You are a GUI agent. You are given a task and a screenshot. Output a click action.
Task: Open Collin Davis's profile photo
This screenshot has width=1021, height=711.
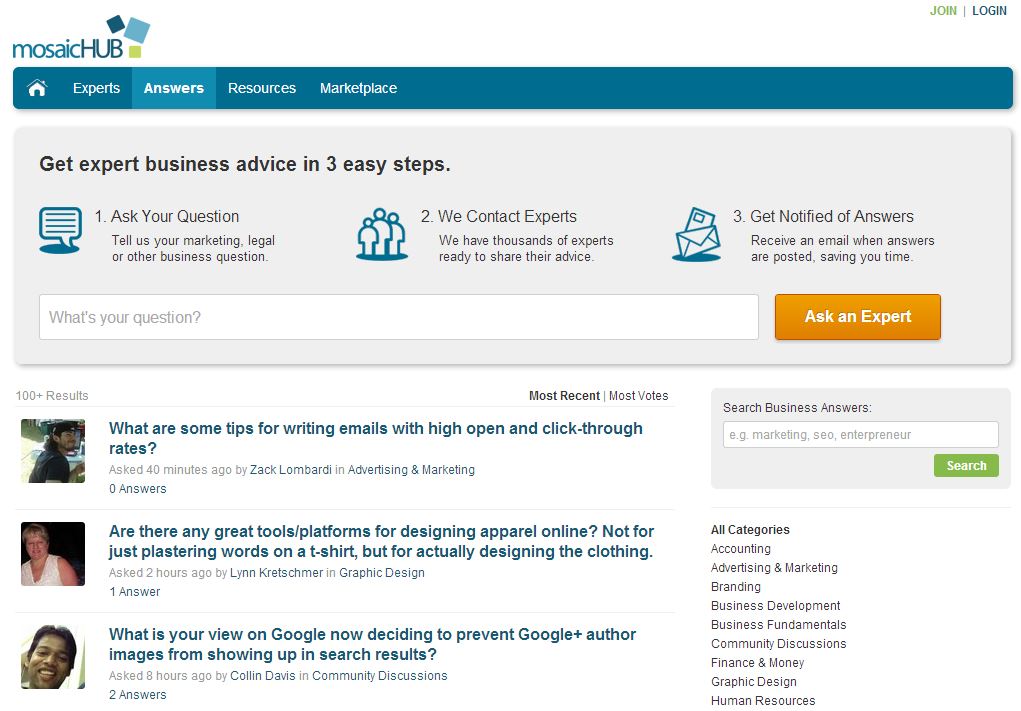coord(53,657)
